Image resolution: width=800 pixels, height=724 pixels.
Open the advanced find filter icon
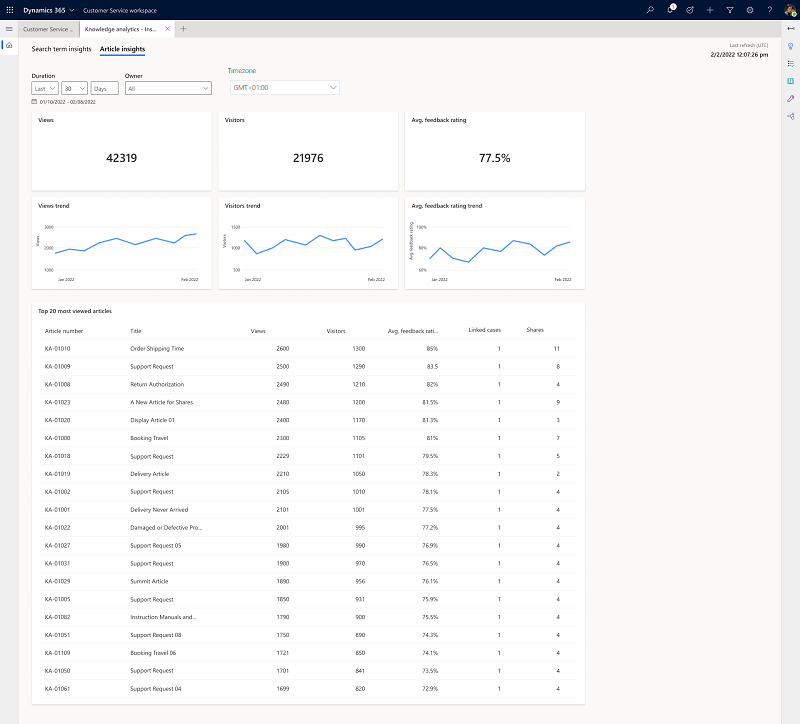(730, 10)
